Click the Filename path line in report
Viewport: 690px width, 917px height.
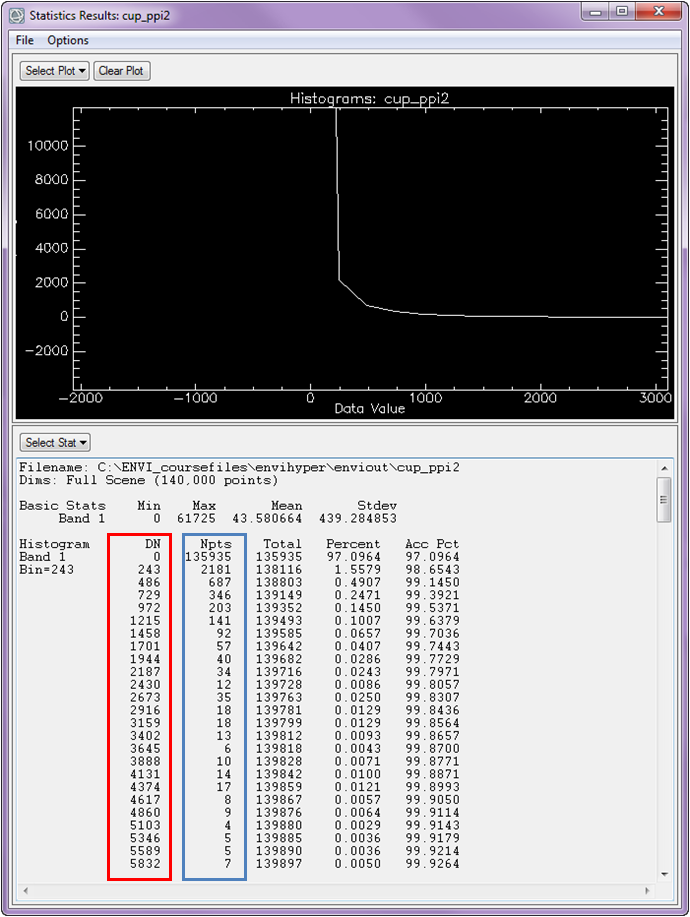239,467
